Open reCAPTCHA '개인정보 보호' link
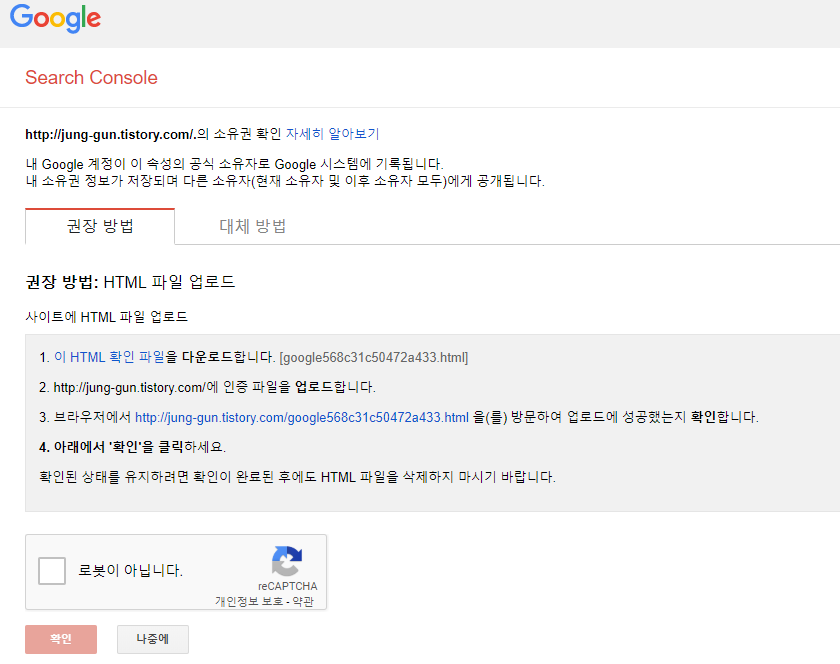This screenshot has width=840, height=664. tap(249, 601)
